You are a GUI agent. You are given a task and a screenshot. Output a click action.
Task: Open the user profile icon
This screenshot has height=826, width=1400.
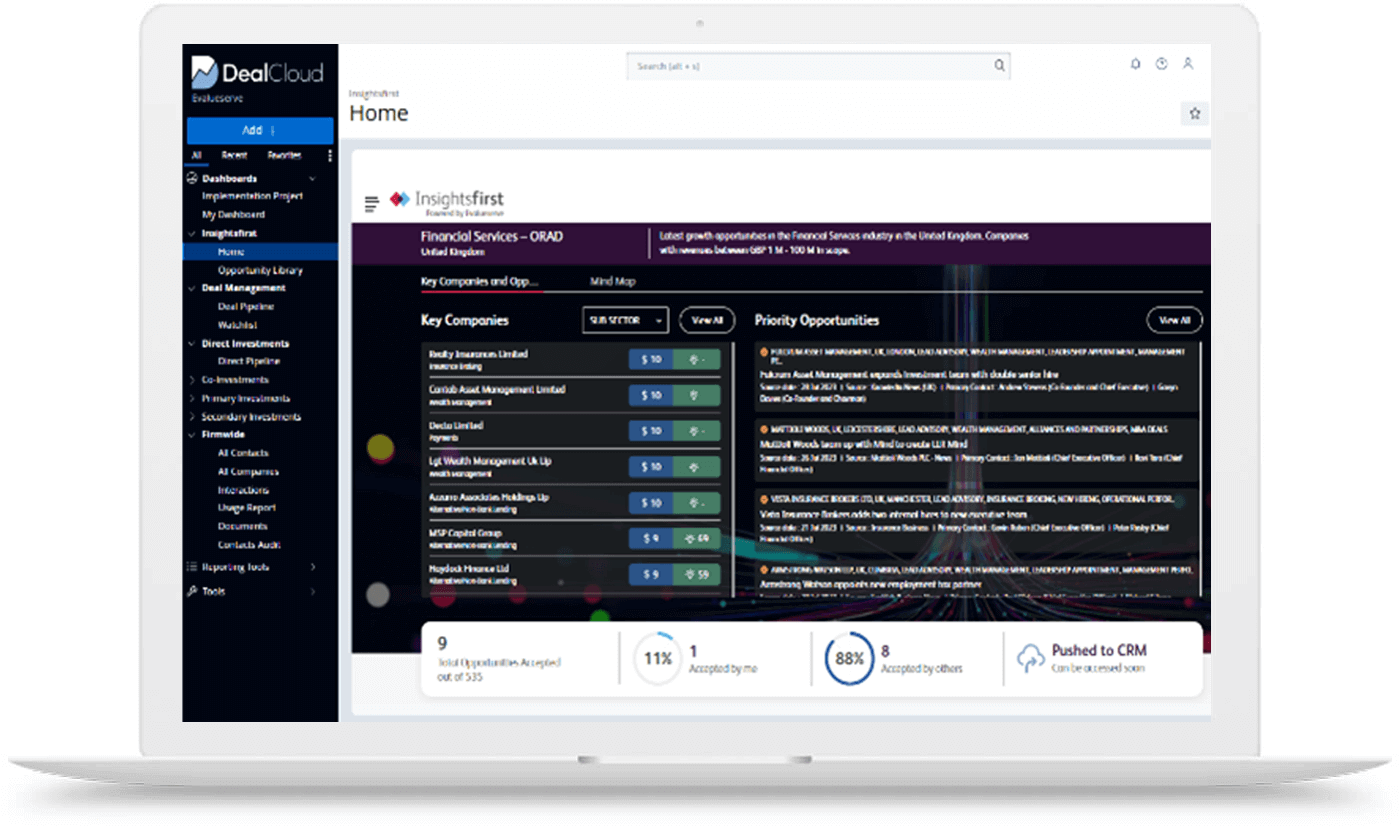coord(1188,63)
